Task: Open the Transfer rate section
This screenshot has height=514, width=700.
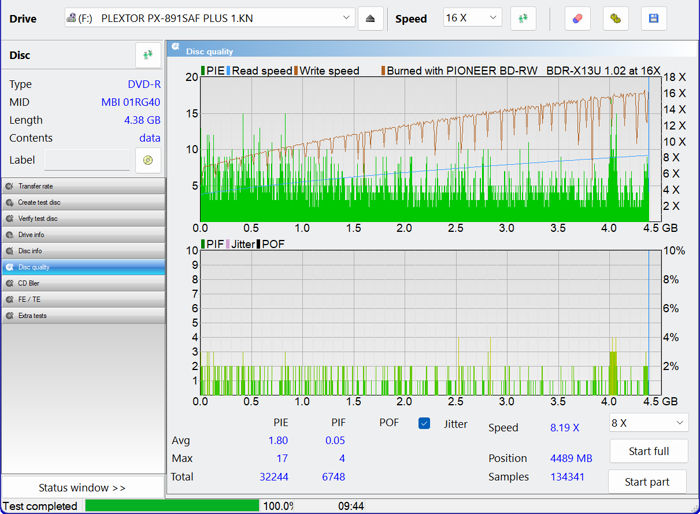Action: pos(83,186)
